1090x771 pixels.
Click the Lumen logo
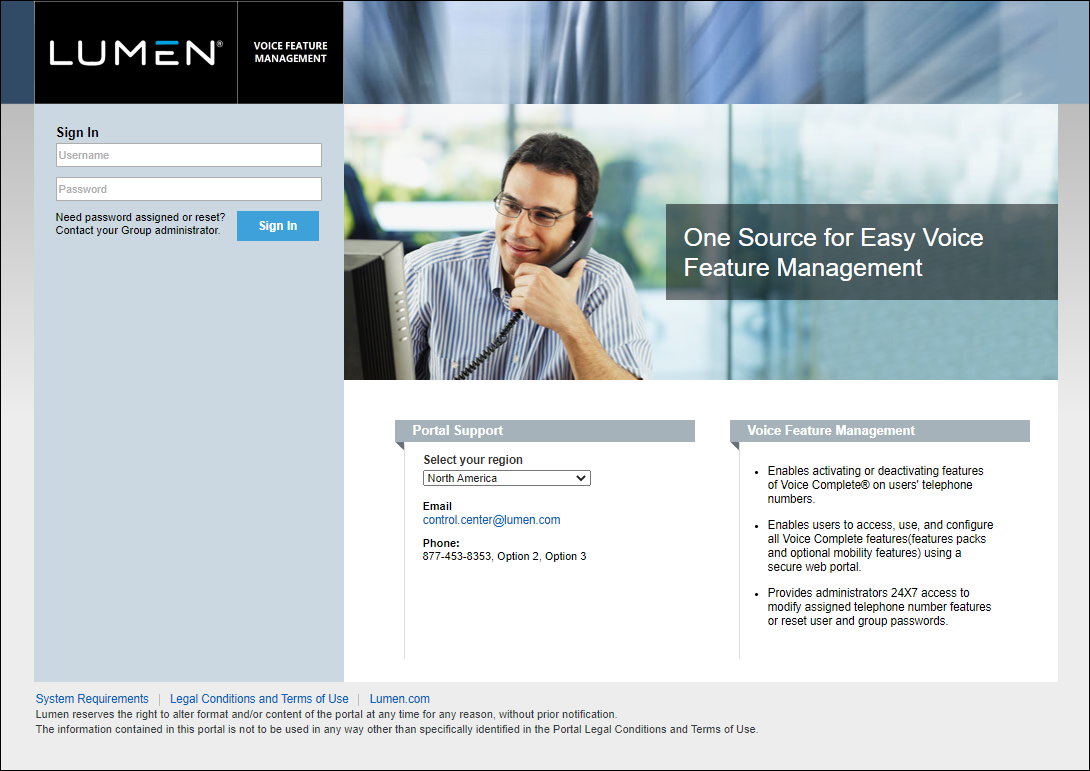pos(136,53)
